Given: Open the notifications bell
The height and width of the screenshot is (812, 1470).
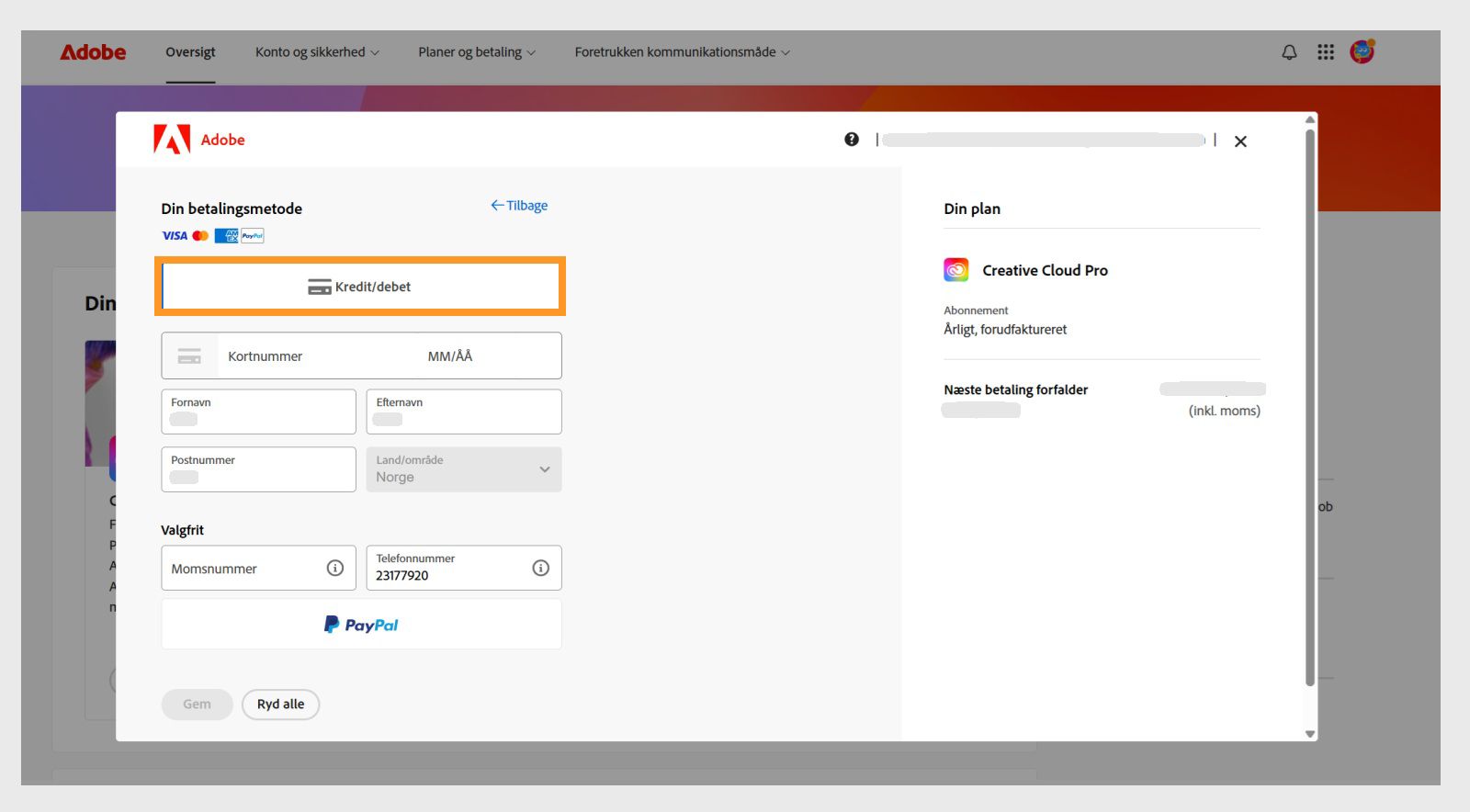Looking at the screenshot, I should (1289, 52).
